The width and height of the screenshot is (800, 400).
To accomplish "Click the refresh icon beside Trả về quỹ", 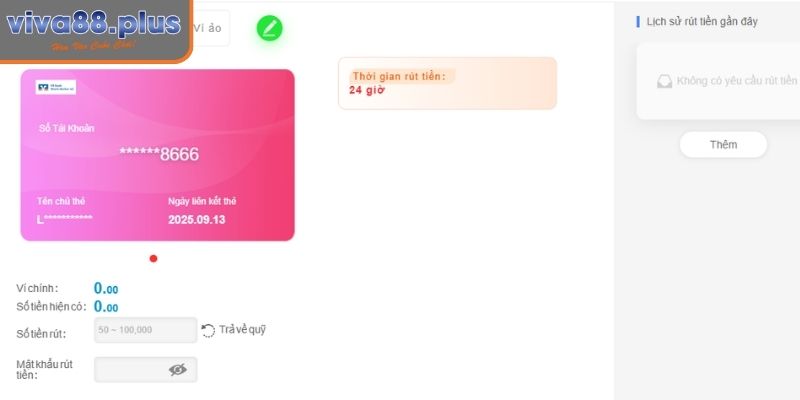I will (x=208, y=331).
